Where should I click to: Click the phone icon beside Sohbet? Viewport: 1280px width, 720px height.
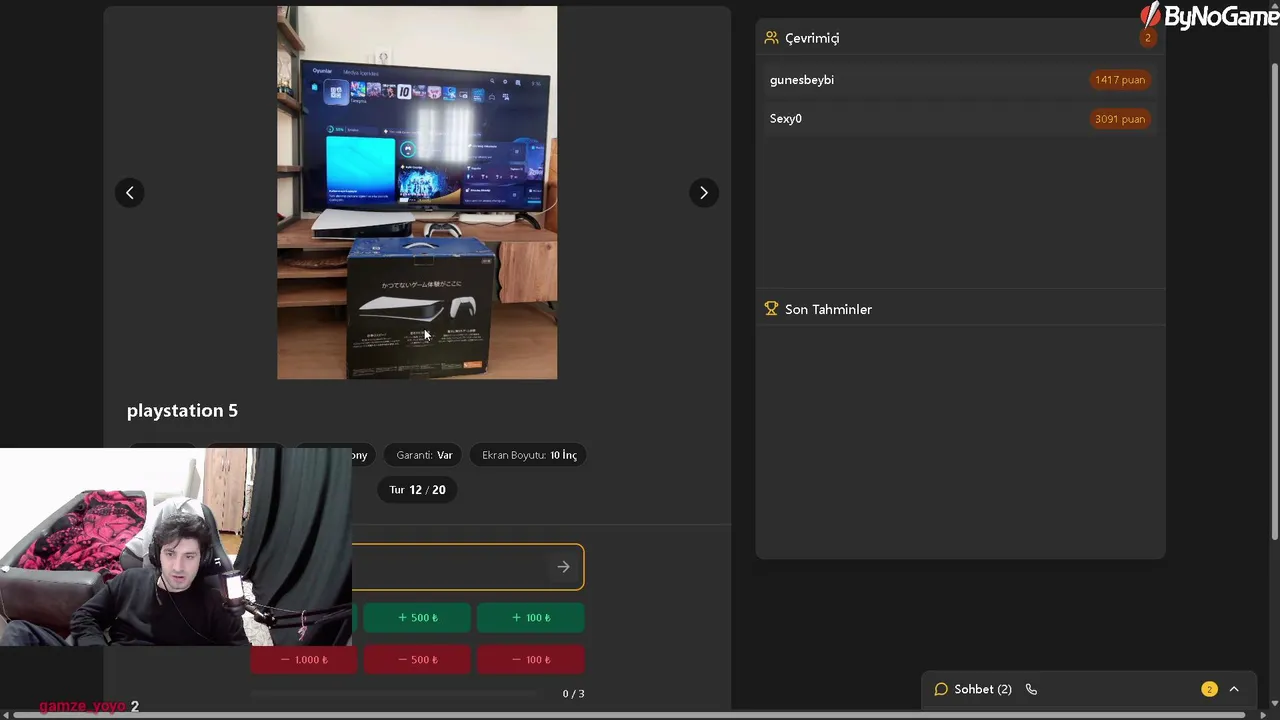(x=1031, y=689)
